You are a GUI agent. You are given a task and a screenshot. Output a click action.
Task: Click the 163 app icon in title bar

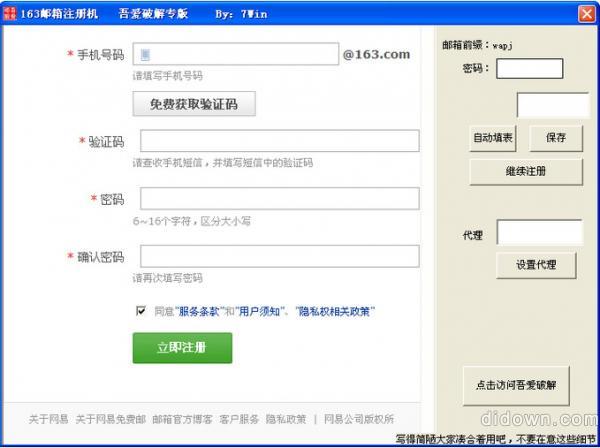coord(9,13)
